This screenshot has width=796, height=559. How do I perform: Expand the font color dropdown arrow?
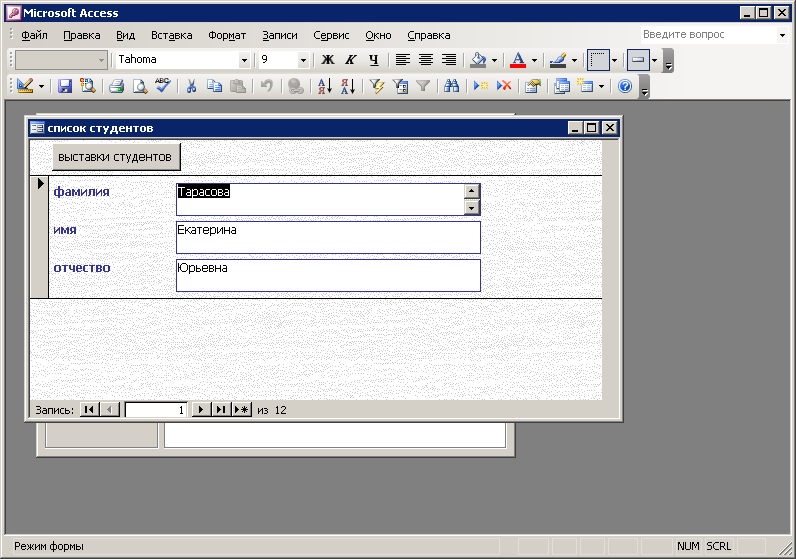pyautogui.click(x=534, y=60)
